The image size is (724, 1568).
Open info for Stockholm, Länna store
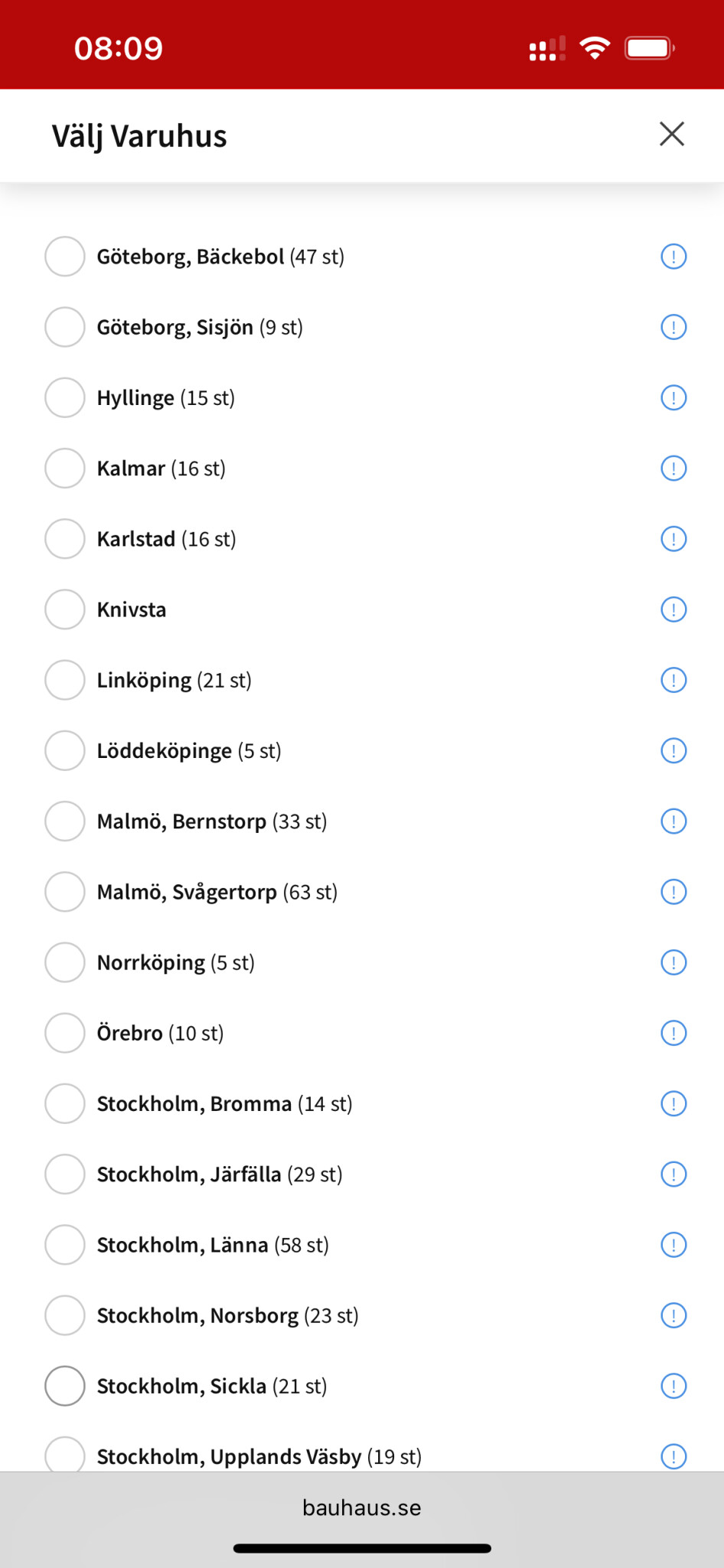click(673, 1245)
